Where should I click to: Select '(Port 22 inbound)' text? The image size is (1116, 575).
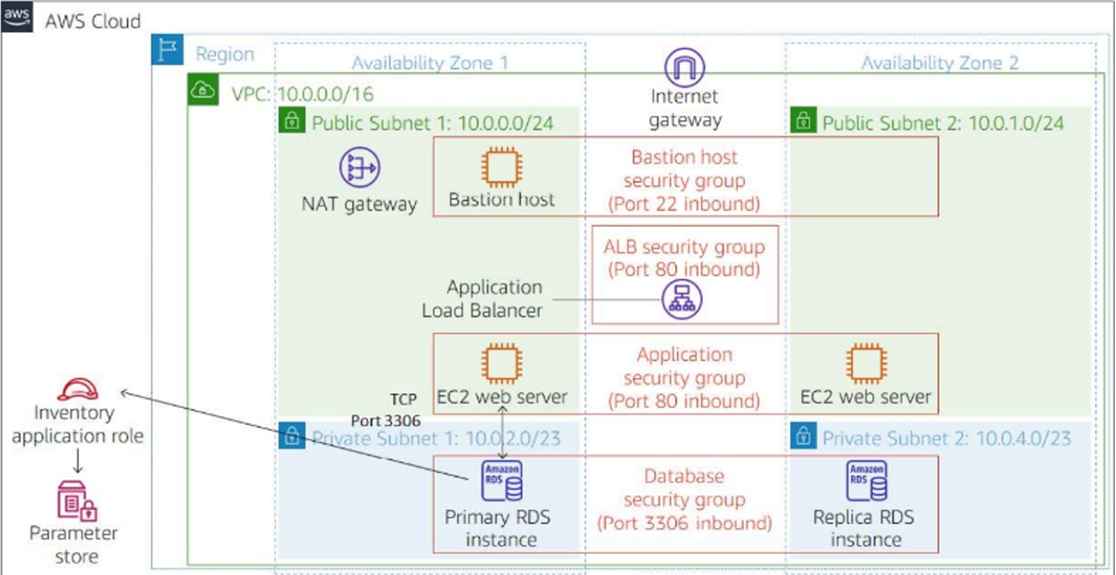coord(684,204)
